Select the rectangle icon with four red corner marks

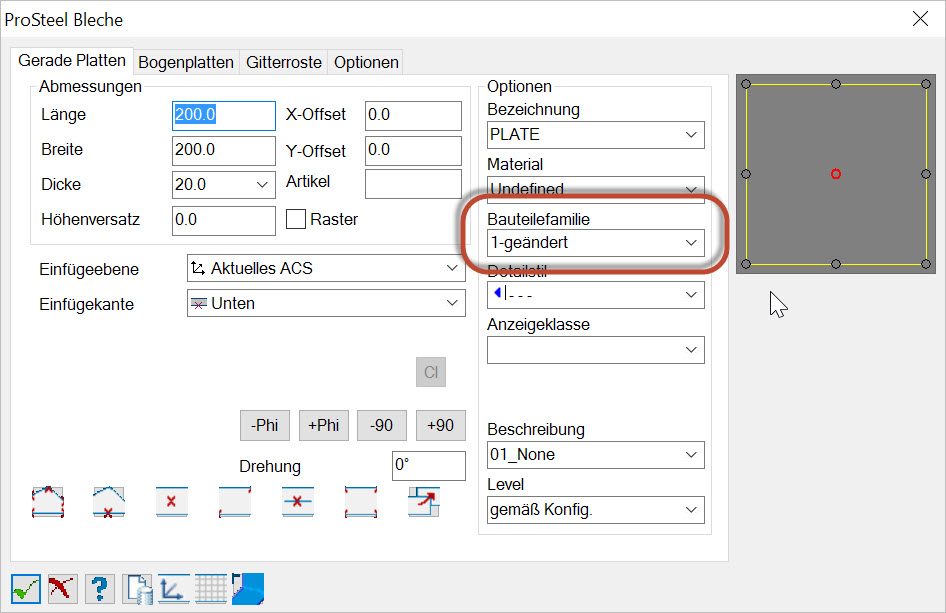(361, 502)
